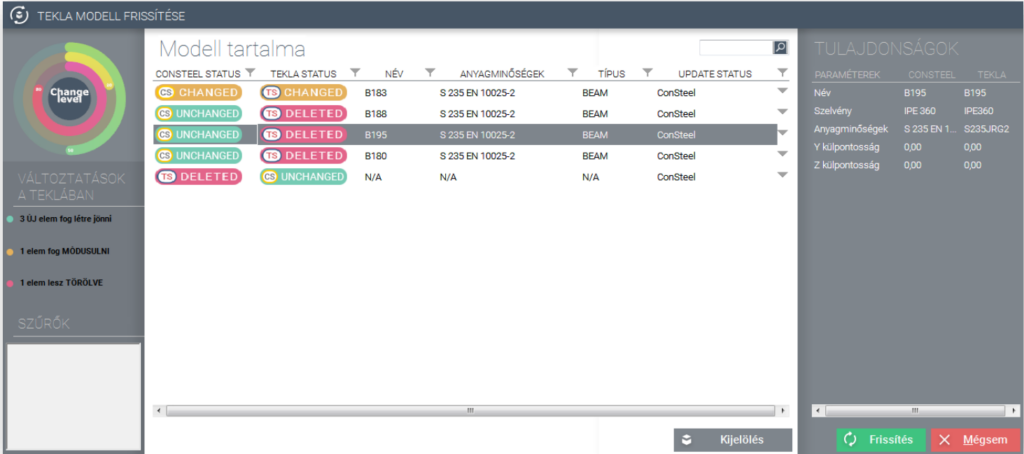This screenshot has height=454, width=1024.
Task: Open the Tekla Status column filter
Action: pos(355,73)
